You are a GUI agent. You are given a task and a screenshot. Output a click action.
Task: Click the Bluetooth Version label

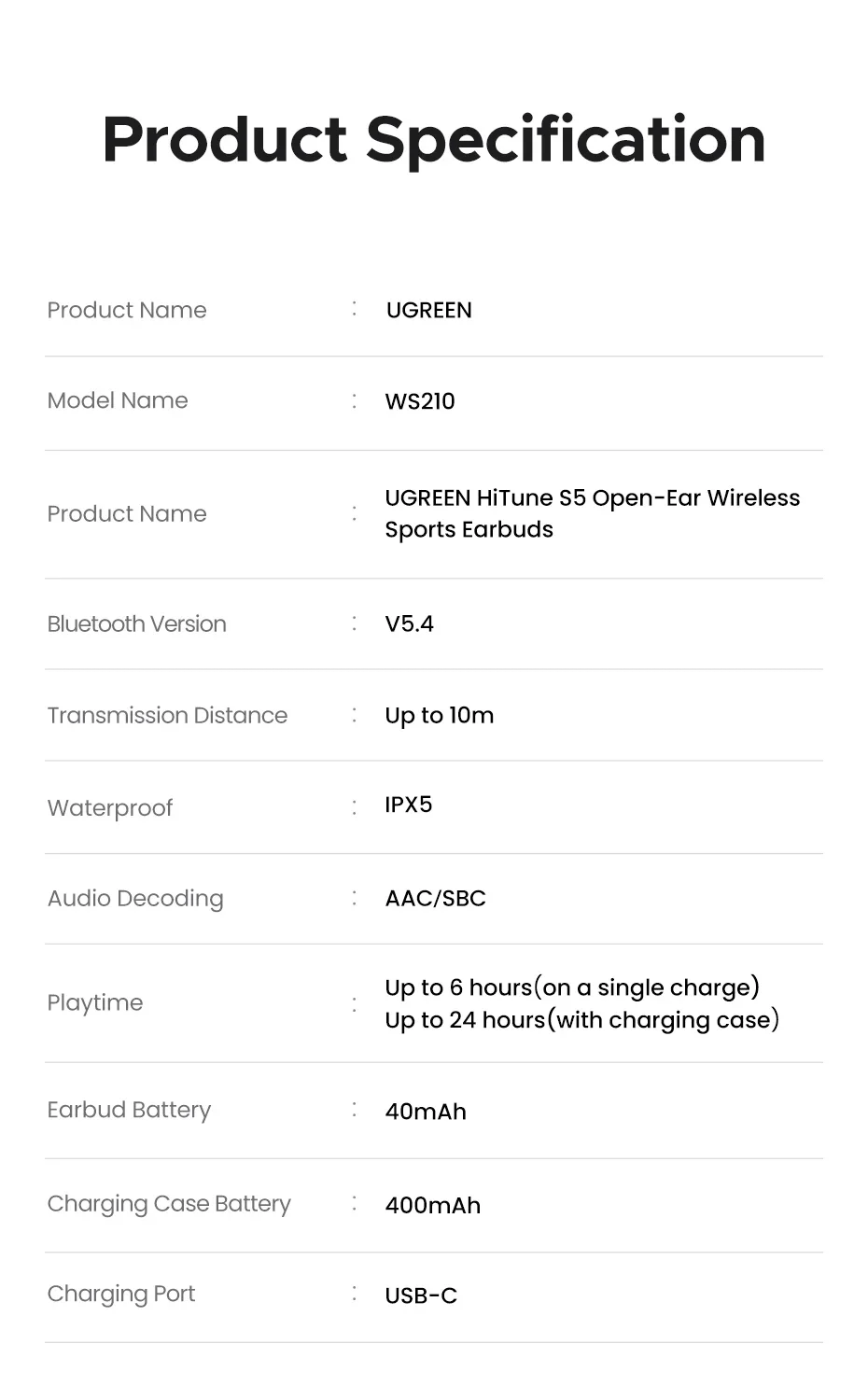[x=136, y=623]
